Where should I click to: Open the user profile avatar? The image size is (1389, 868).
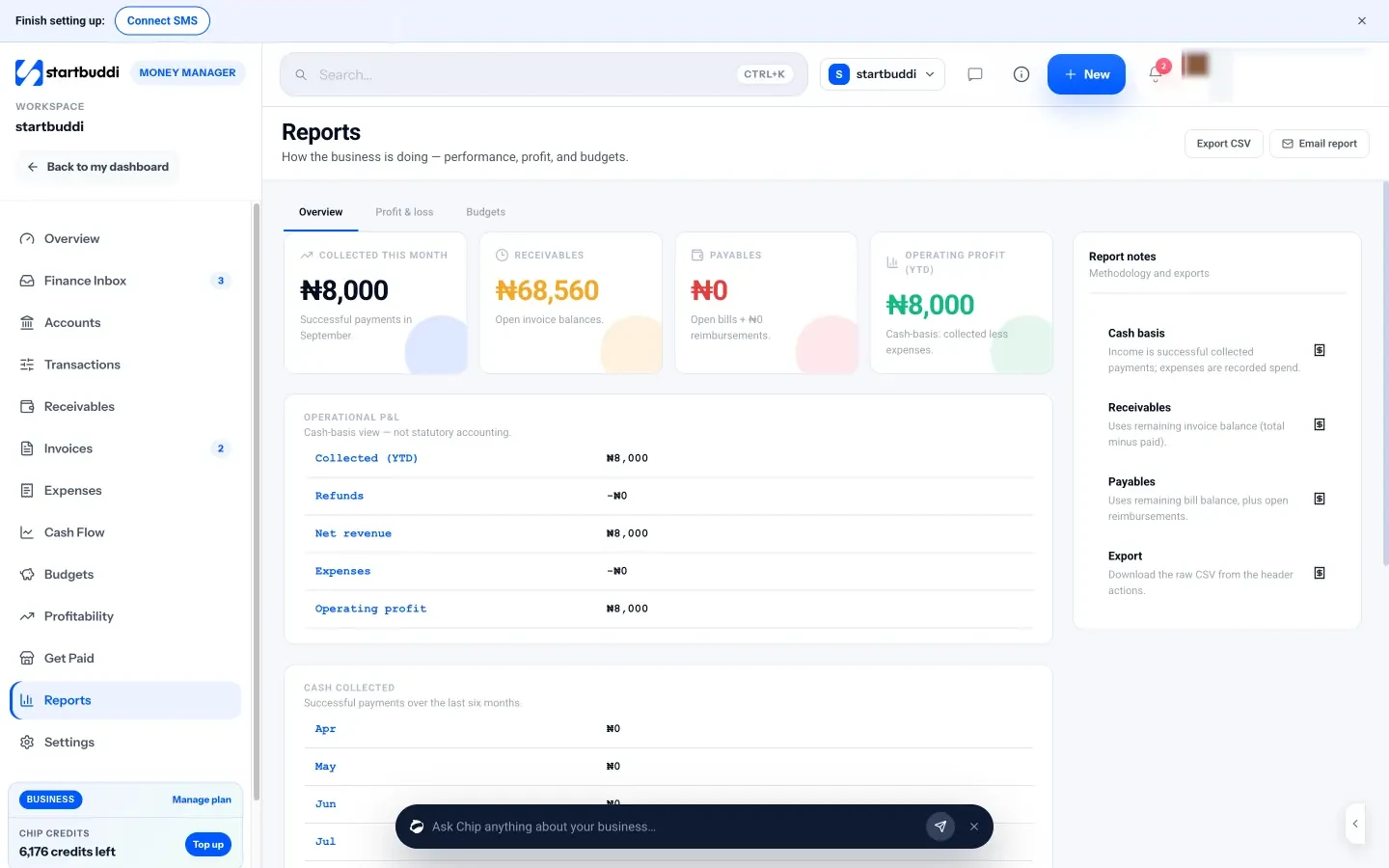(1195, 65)
